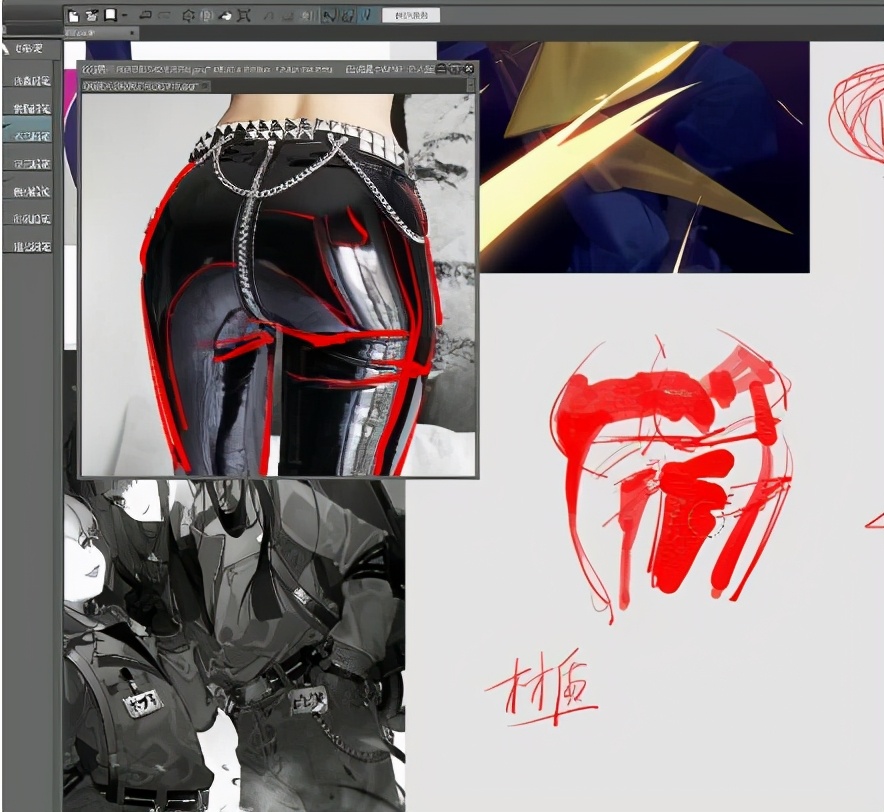Click the greyed-out Redo arrow icon

click(x=164, y=15)
